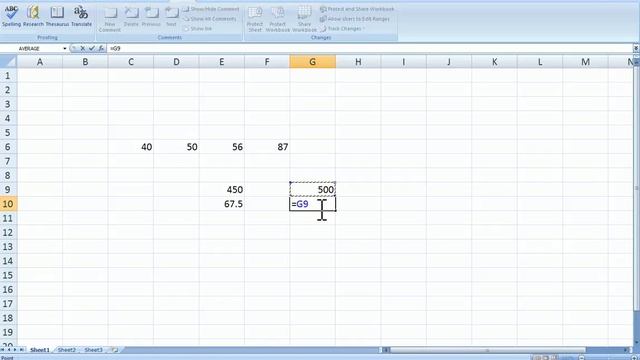Switch to the Sheet3 tab
The width and height of the screenshot is (640, 360).
[x=93, y=350]
